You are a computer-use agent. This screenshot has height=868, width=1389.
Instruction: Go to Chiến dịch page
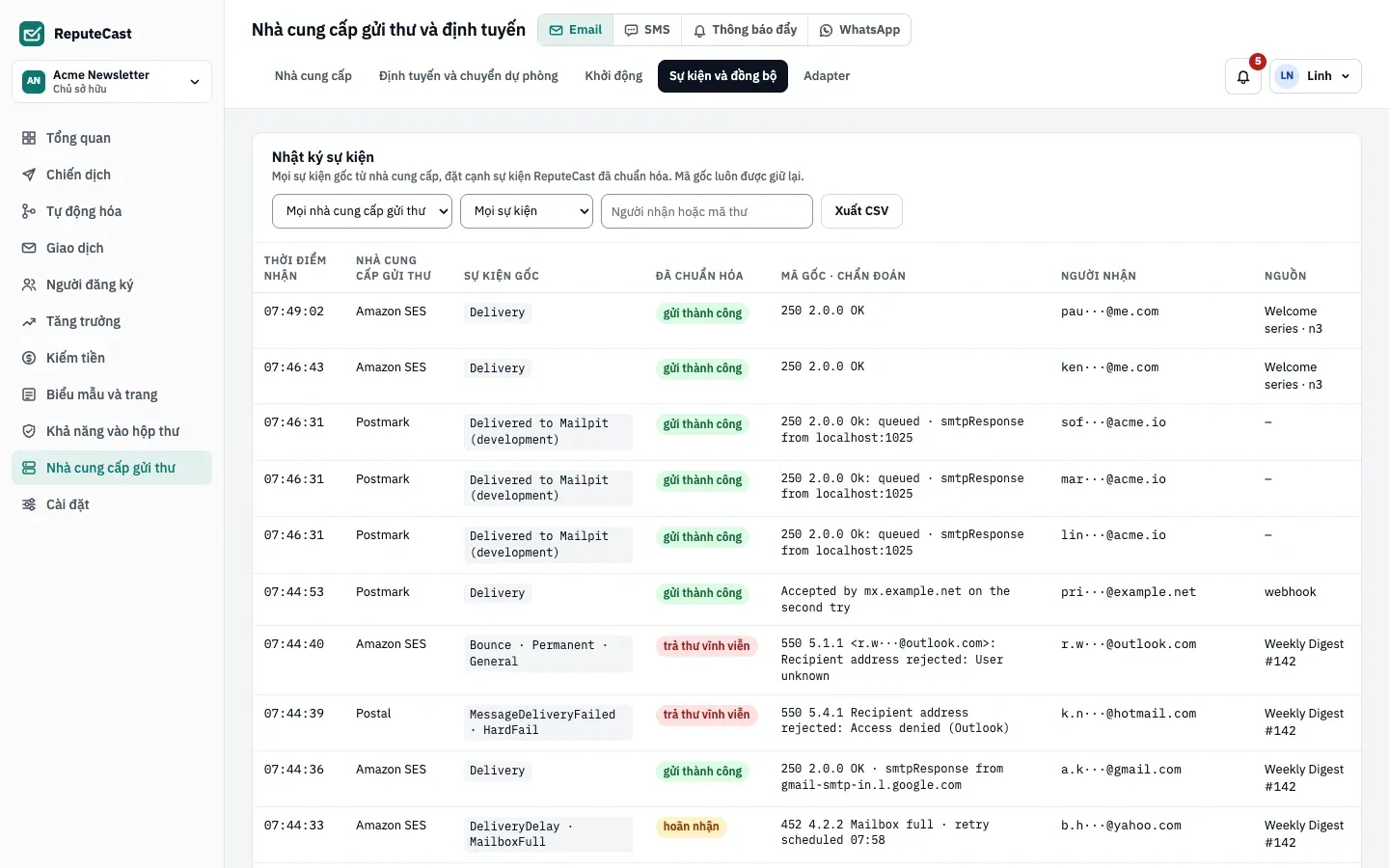112,175
